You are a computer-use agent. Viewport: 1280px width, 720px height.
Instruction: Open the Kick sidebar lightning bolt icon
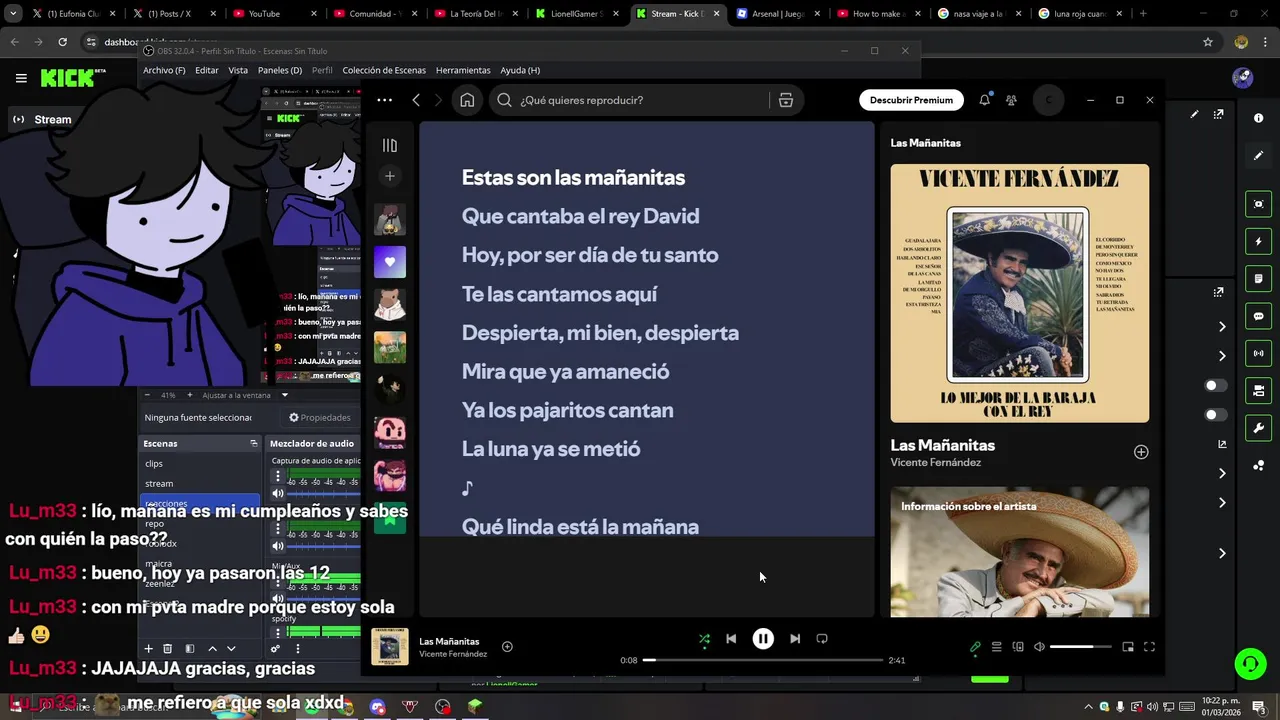click(x=1258, y=242)
